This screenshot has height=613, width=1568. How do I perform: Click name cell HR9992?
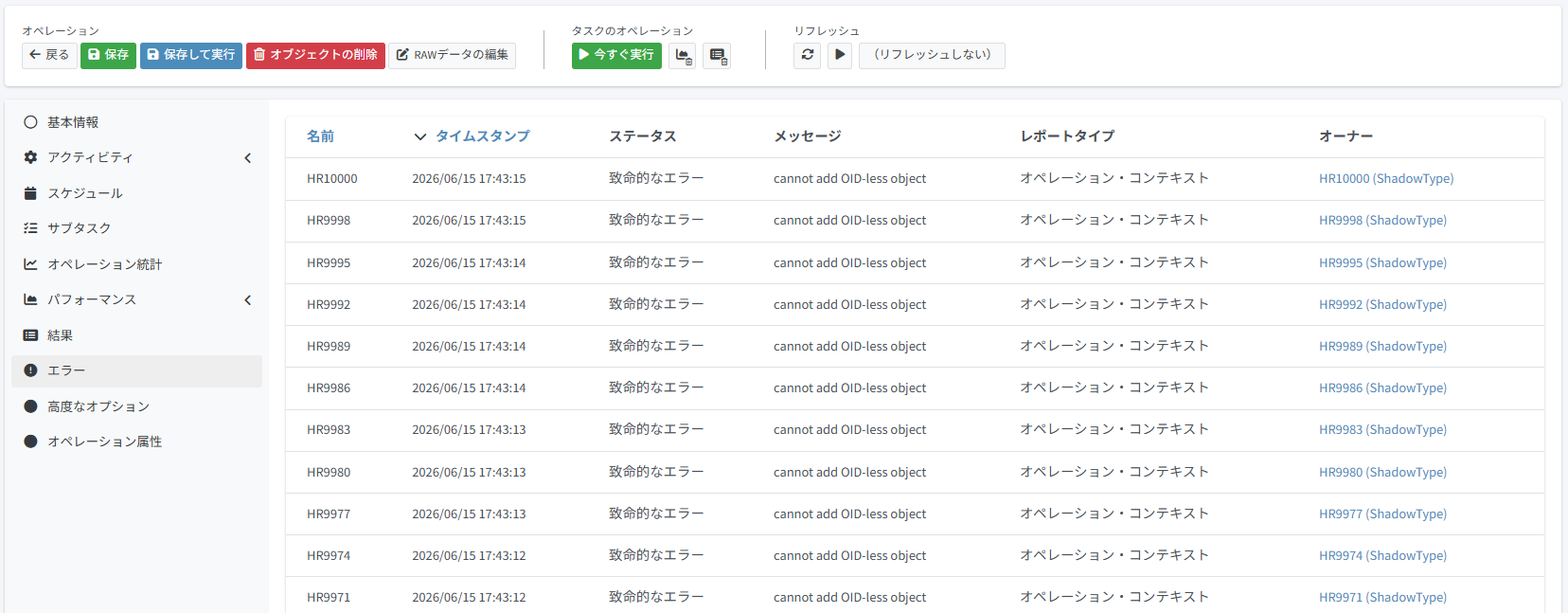329,304
